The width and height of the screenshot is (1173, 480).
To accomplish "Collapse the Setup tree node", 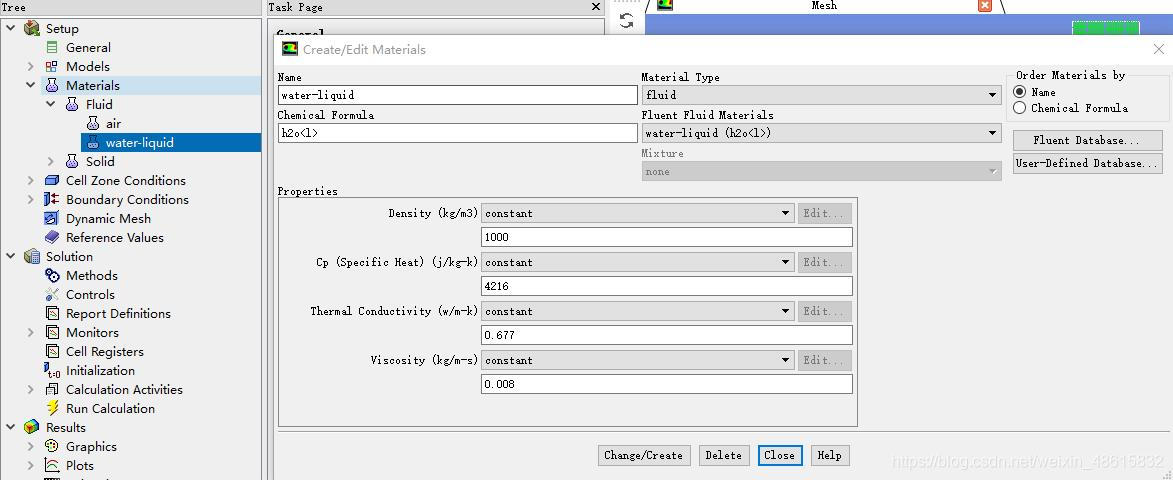I will 11,28.
